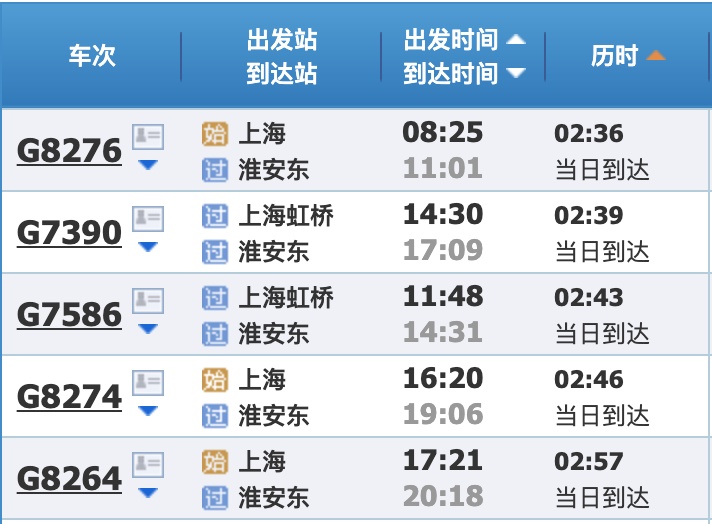Viewport: 712px width, 524px height.
Task: Sort by 到达时间 descending arrow
Action: (516, 73)
